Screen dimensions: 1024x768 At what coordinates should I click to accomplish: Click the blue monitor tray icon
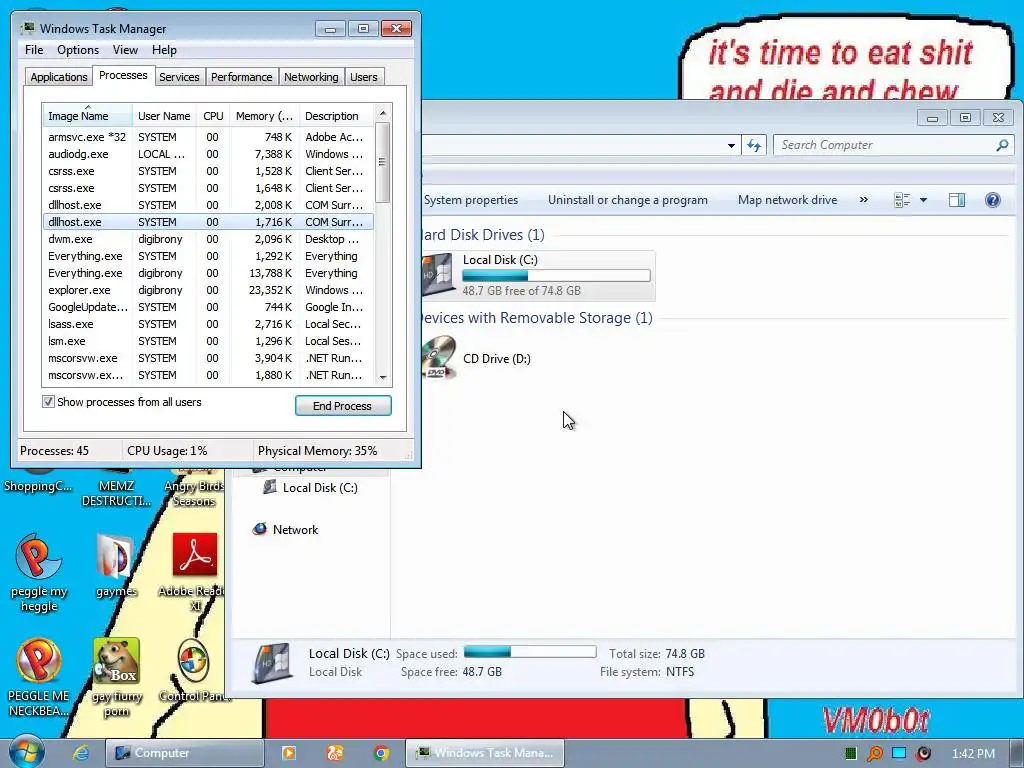[x=899, y=753]
